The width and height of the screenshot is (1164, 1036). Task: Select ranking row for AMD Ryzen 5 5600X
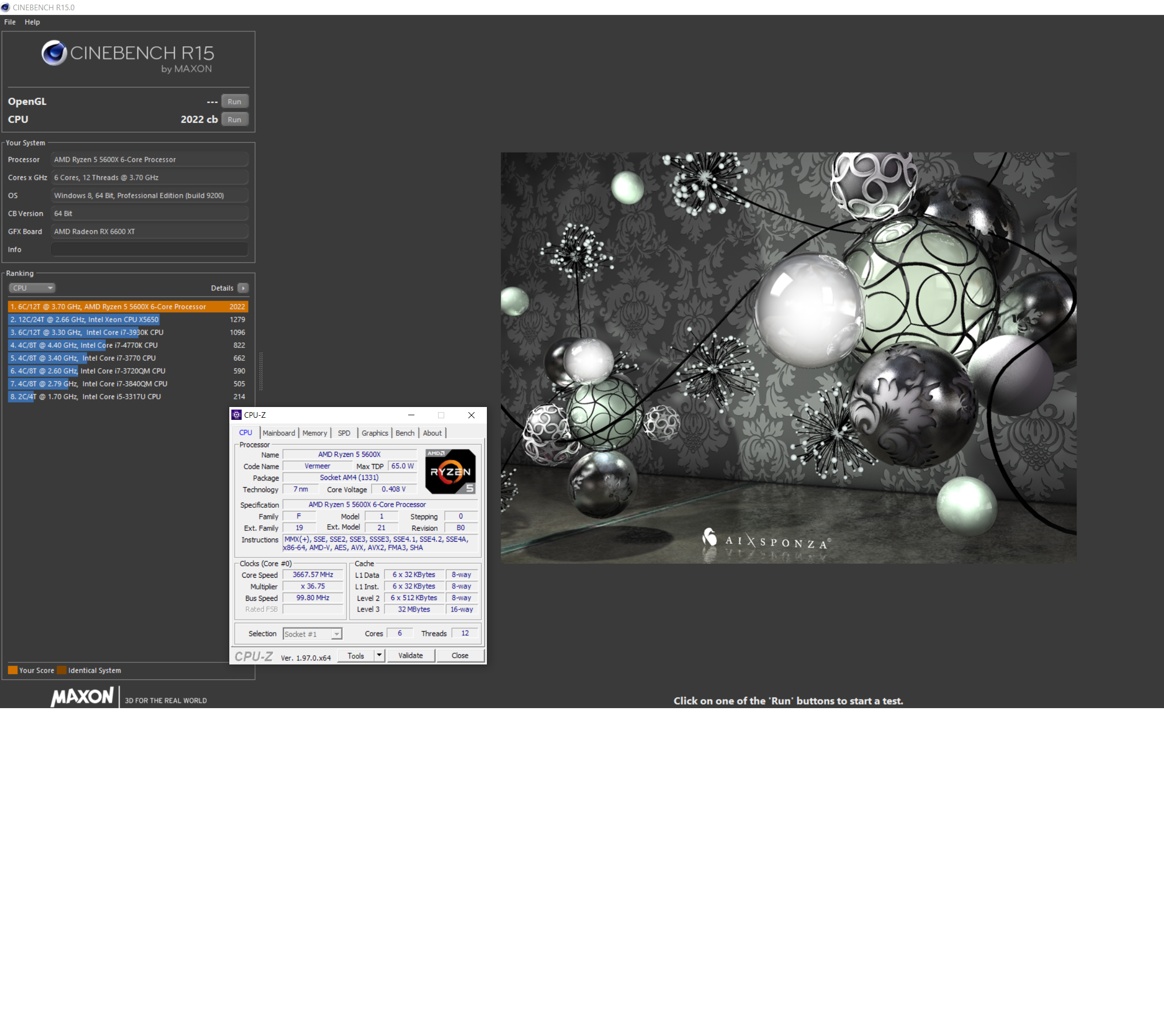(x=128, y=307)
